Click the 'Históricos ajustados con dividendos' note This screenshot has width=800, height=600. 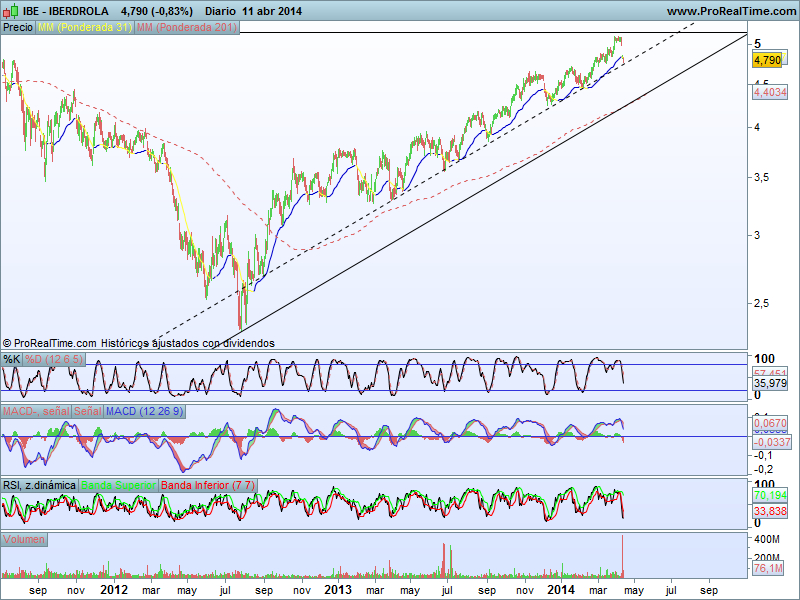click(x=188, y=343)
